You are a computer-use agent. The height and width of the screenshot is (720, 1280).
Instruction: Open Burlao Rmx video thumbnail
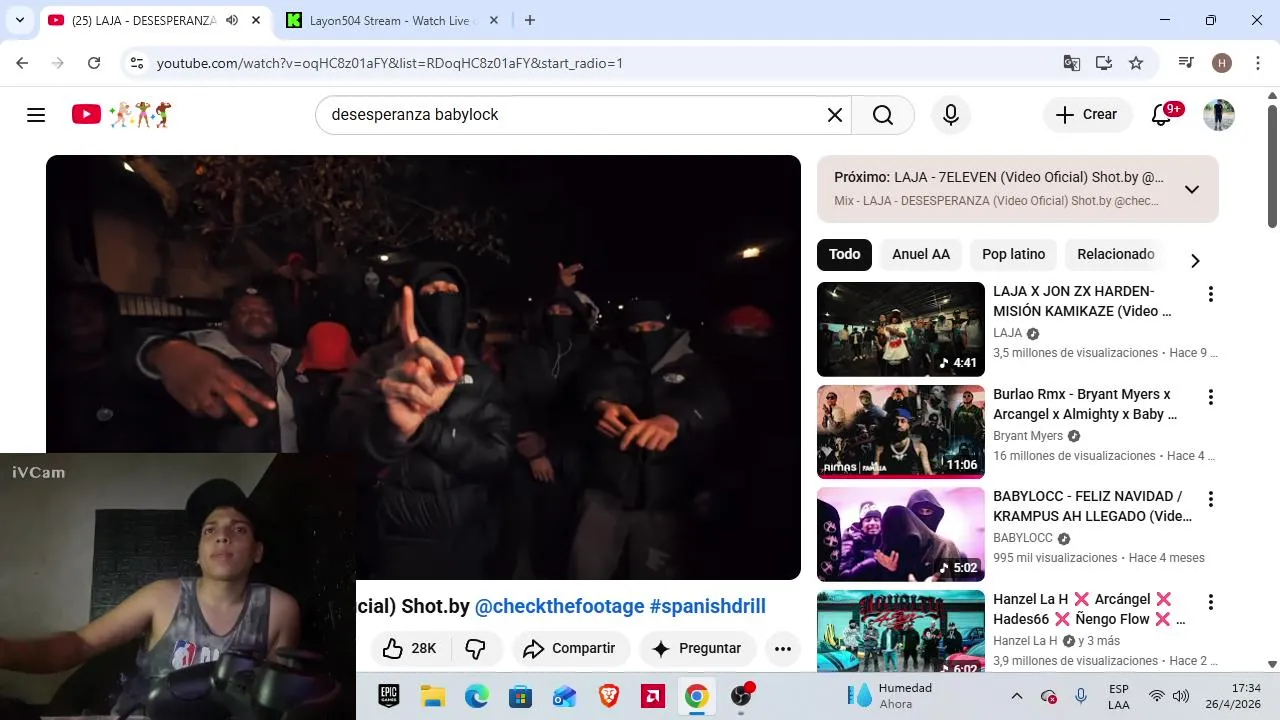coord(901,432)
